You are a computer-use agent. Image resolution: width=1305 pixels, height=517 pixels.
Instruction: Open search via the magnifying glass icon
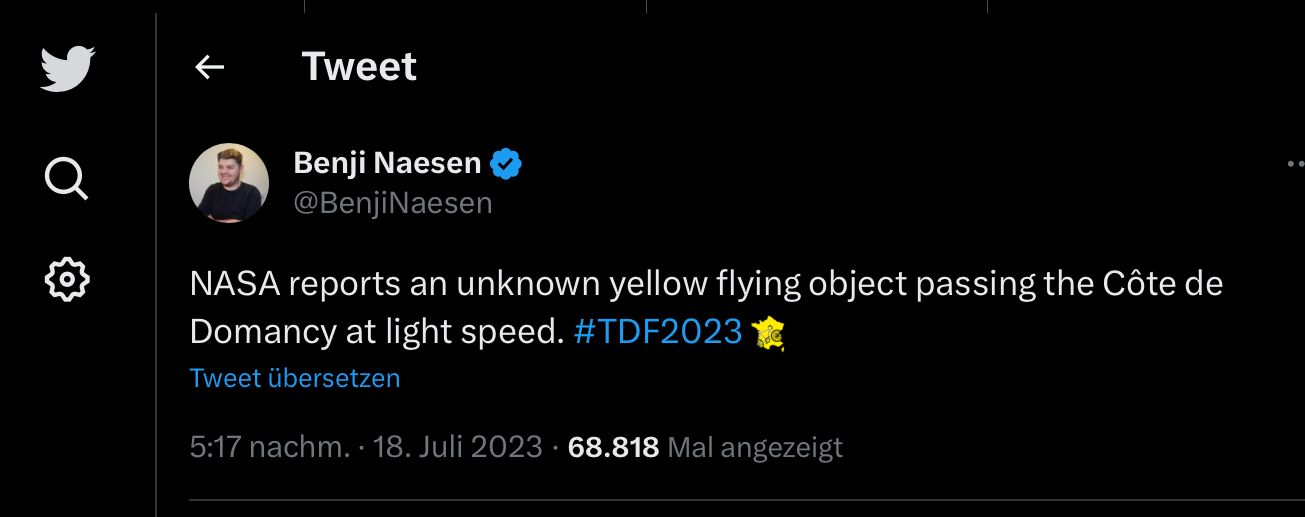67,179
